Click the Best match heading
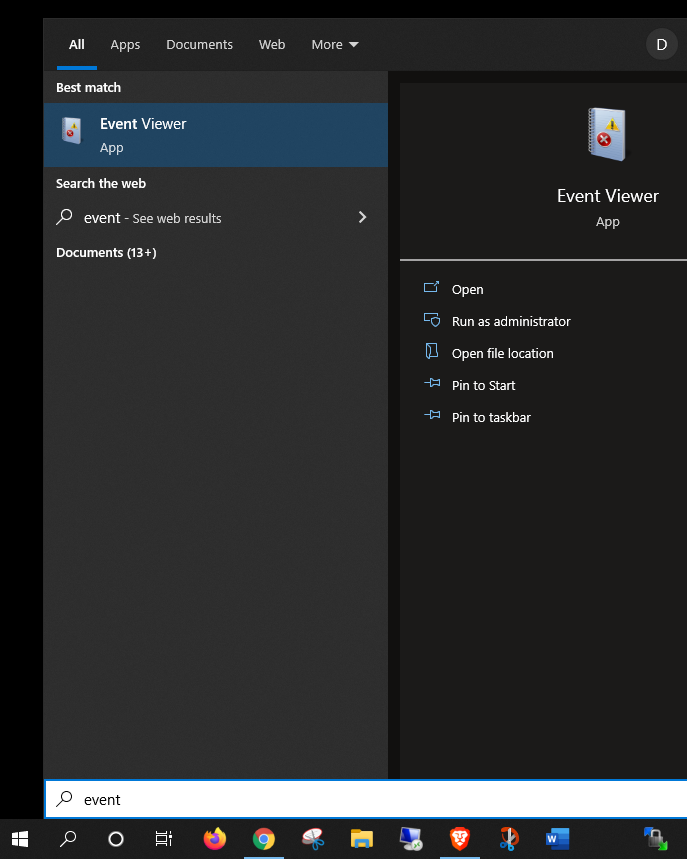687x859 pixels. 88,88
